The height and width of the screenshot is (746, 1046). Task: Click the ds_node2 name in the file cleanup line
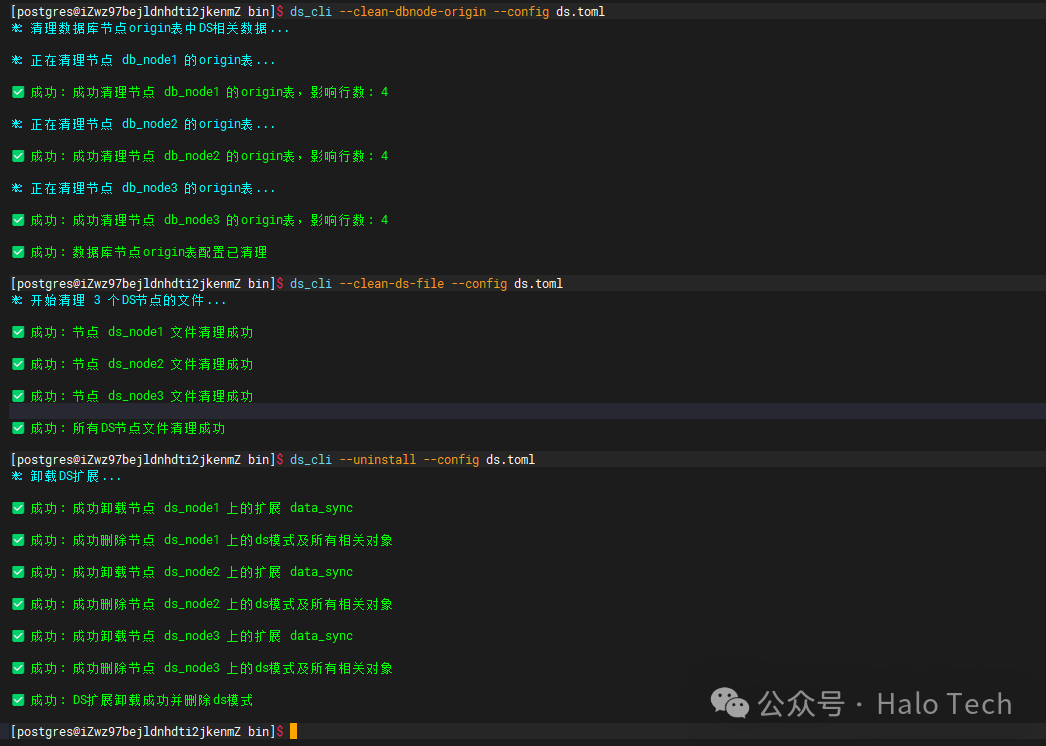135,364
